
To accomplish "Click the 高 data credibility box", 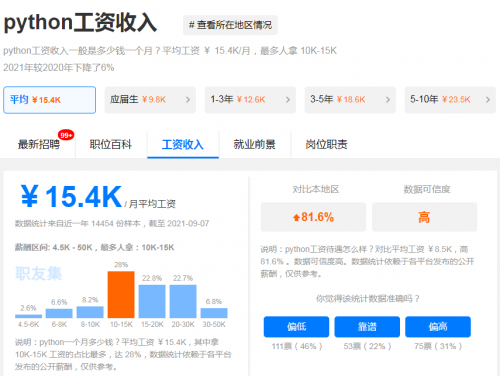I will click(424, 217).
